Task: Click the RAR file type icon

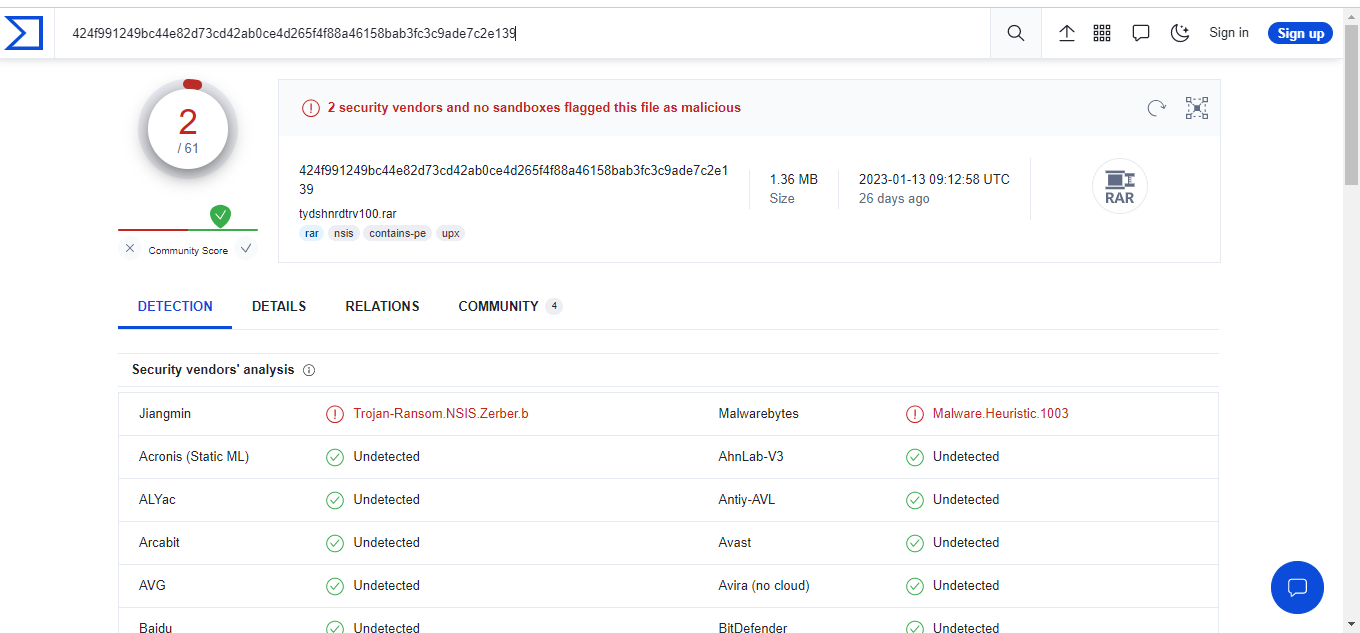Action: (x=1120, y=186)
